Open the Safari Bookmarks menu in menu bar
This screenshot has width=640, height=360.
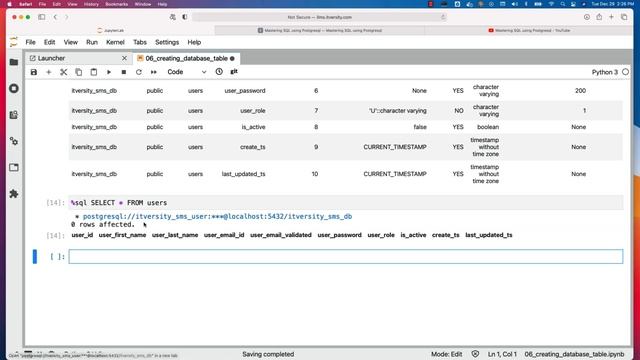click(x=116, y=4)
